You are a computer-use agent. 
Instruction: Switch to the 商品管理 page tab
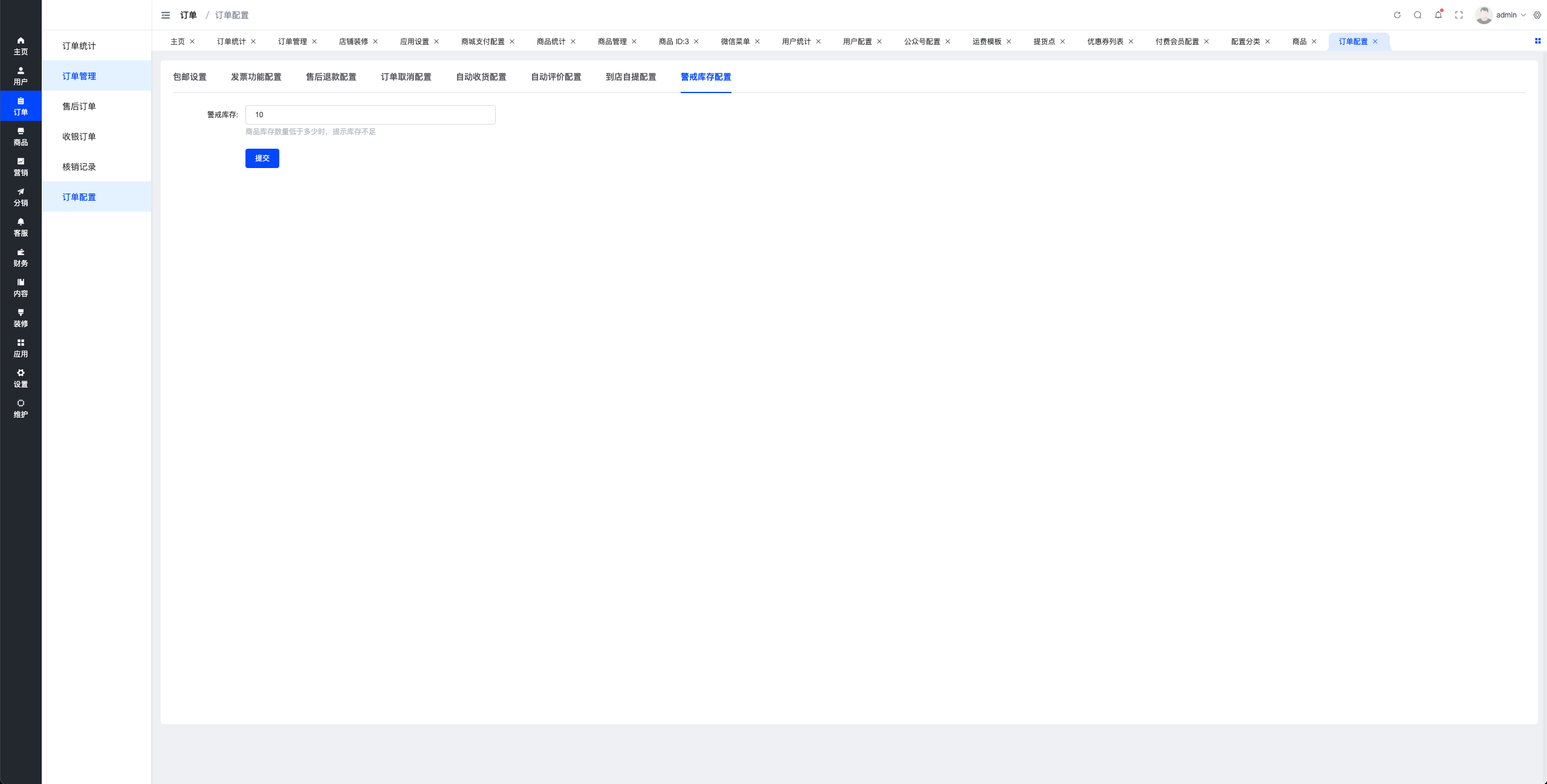(x=612, y=41)
